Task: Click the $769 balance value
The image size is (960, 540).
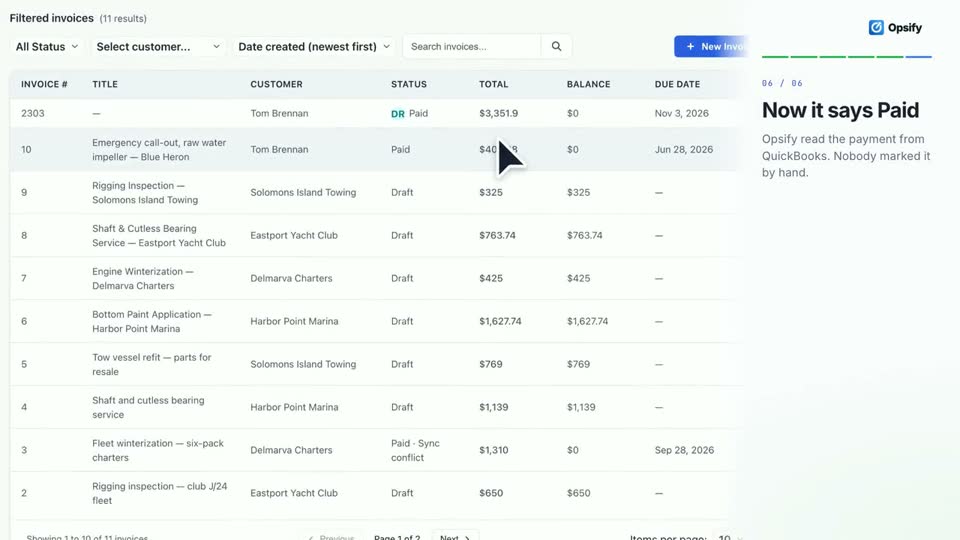Action: [578, 364]
